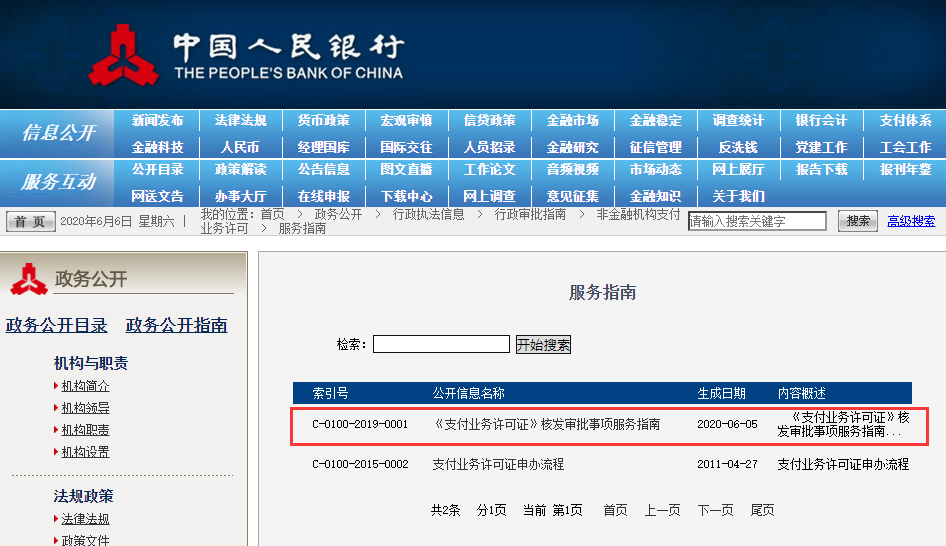The width and height of the screenshot is (946, 546).
Task: Click the 首页 home button
Action: click(x=31, y=221)
